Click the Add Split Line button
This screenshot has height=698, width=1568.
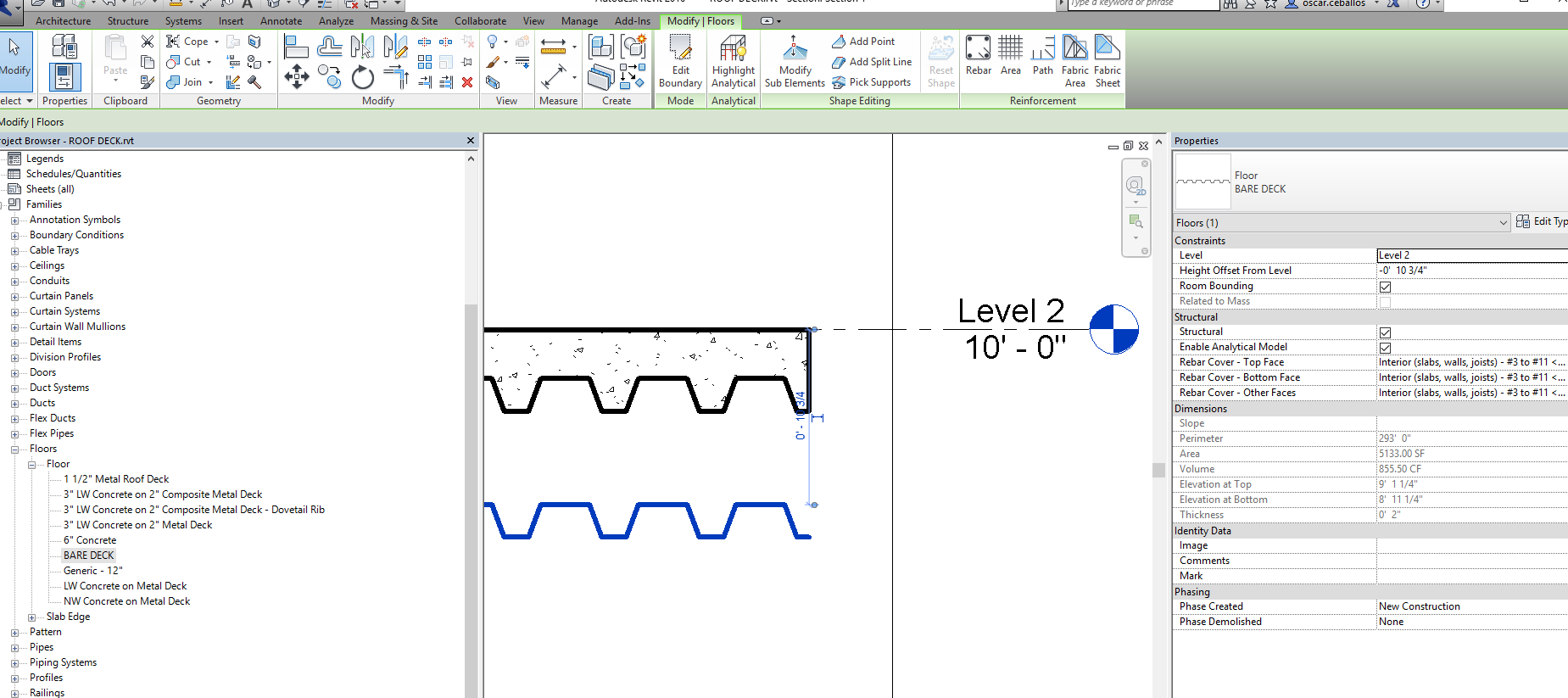tap(872, 62)
